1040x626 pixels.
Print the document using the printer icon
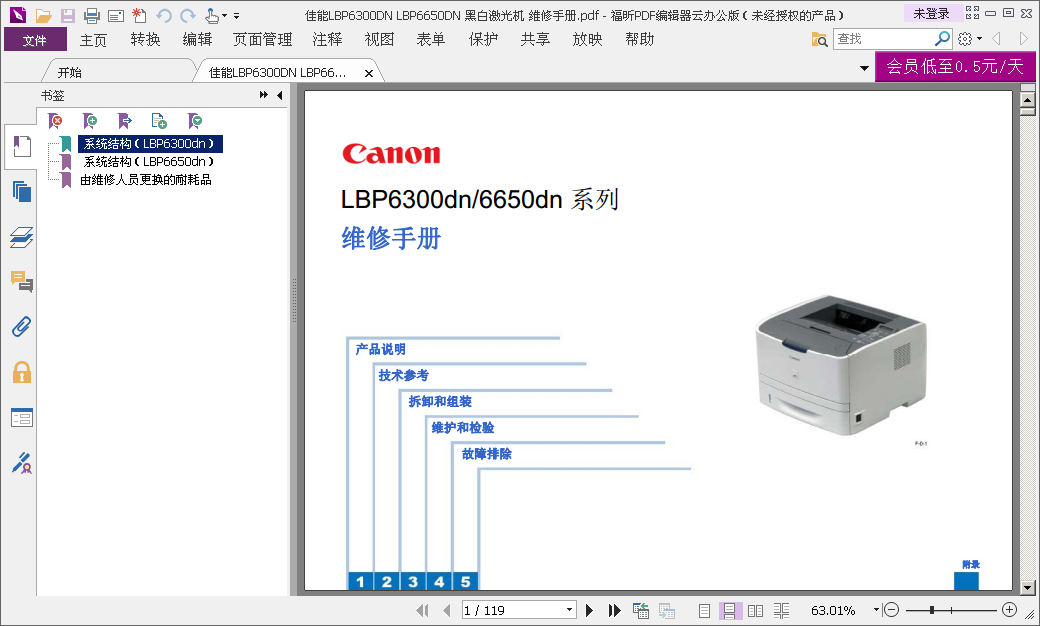92,15
